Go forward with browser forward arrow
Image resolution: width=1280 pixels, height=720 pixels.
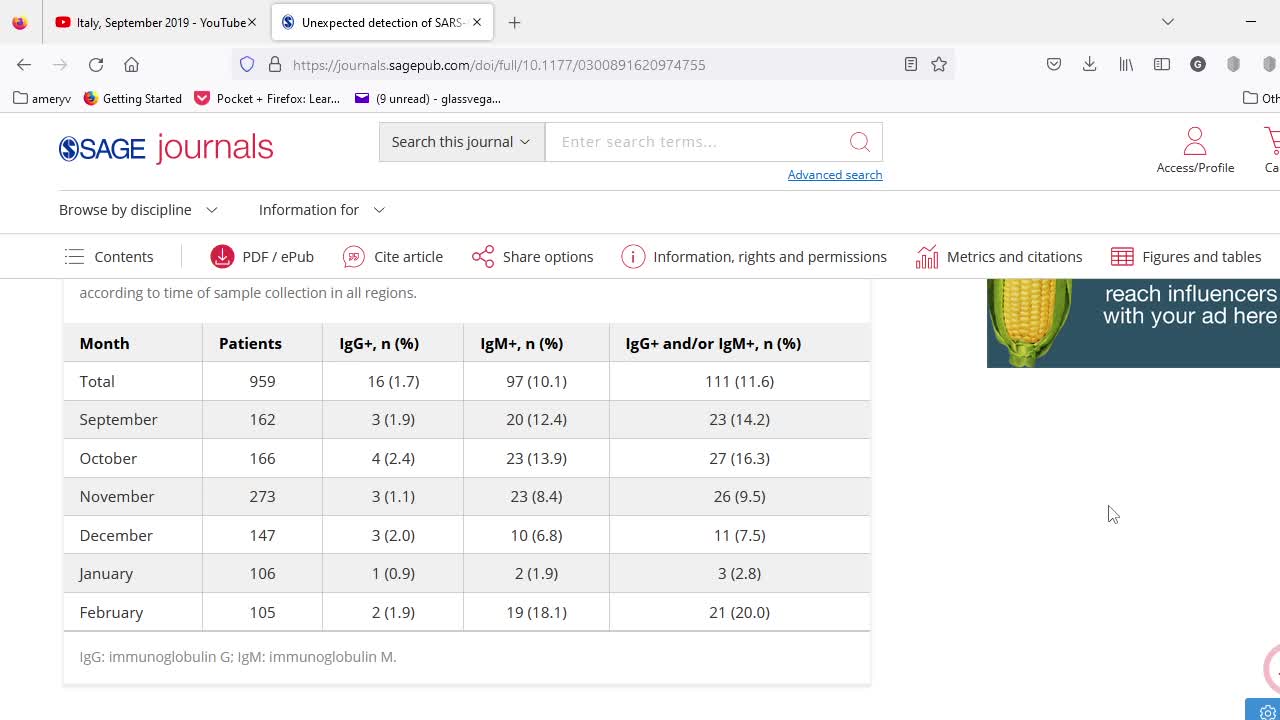pos(60,64)
